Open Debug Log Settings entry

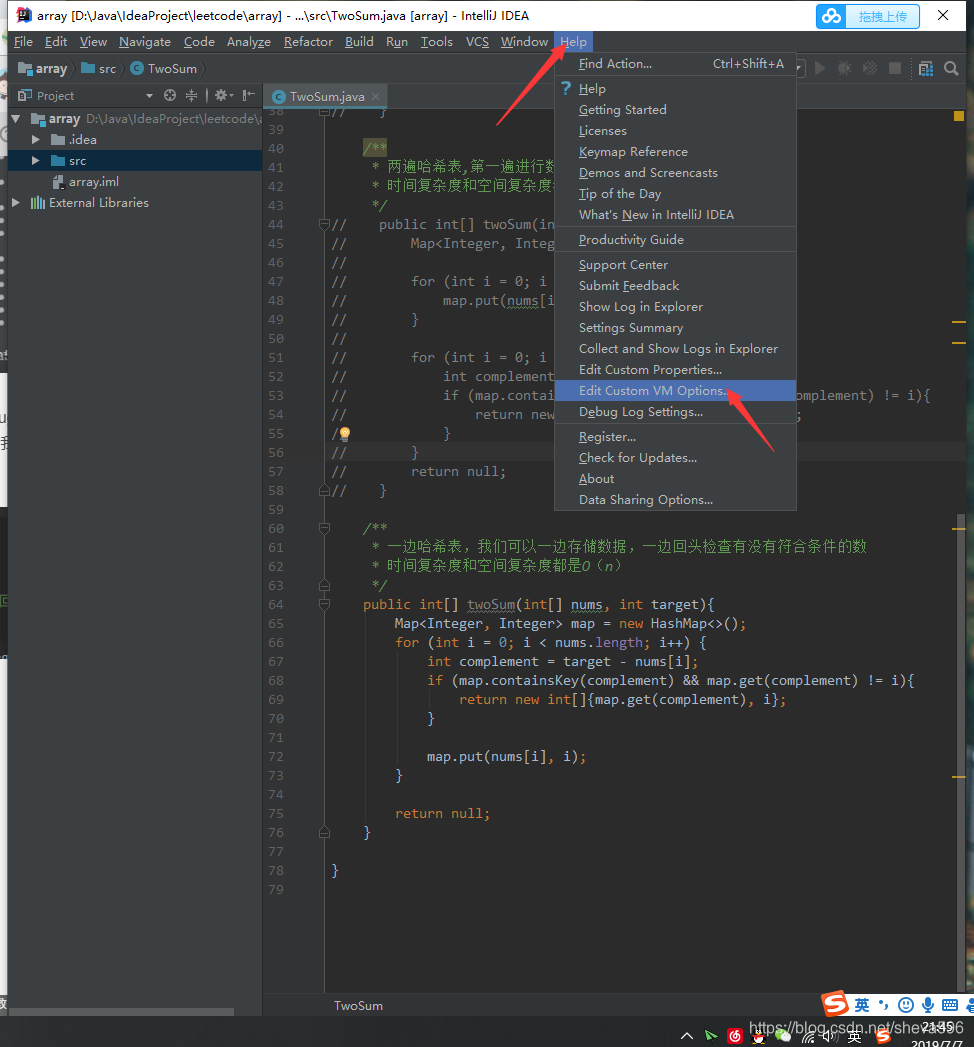click(675, 412)
